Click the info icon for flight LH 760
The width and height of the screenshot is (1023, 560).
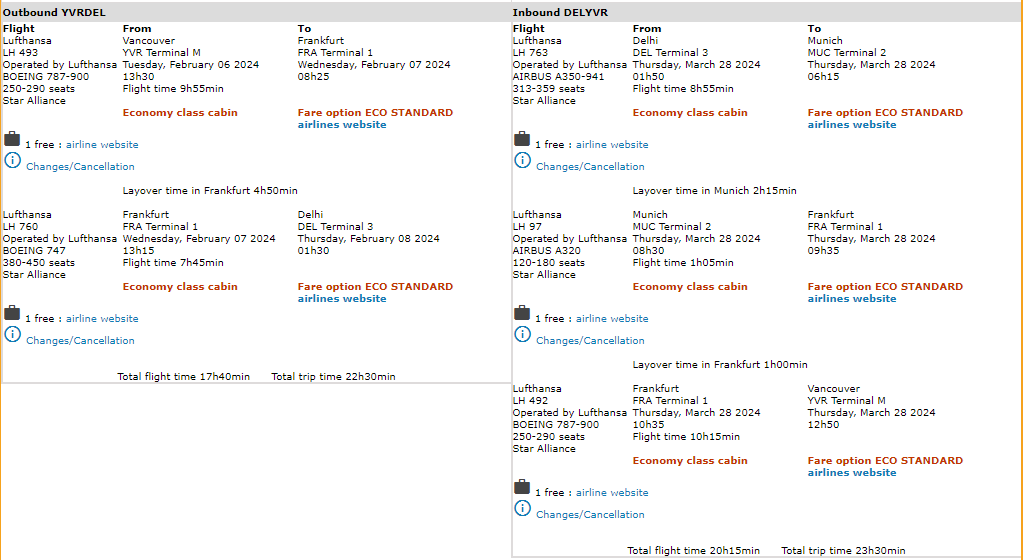pos(12,334)
